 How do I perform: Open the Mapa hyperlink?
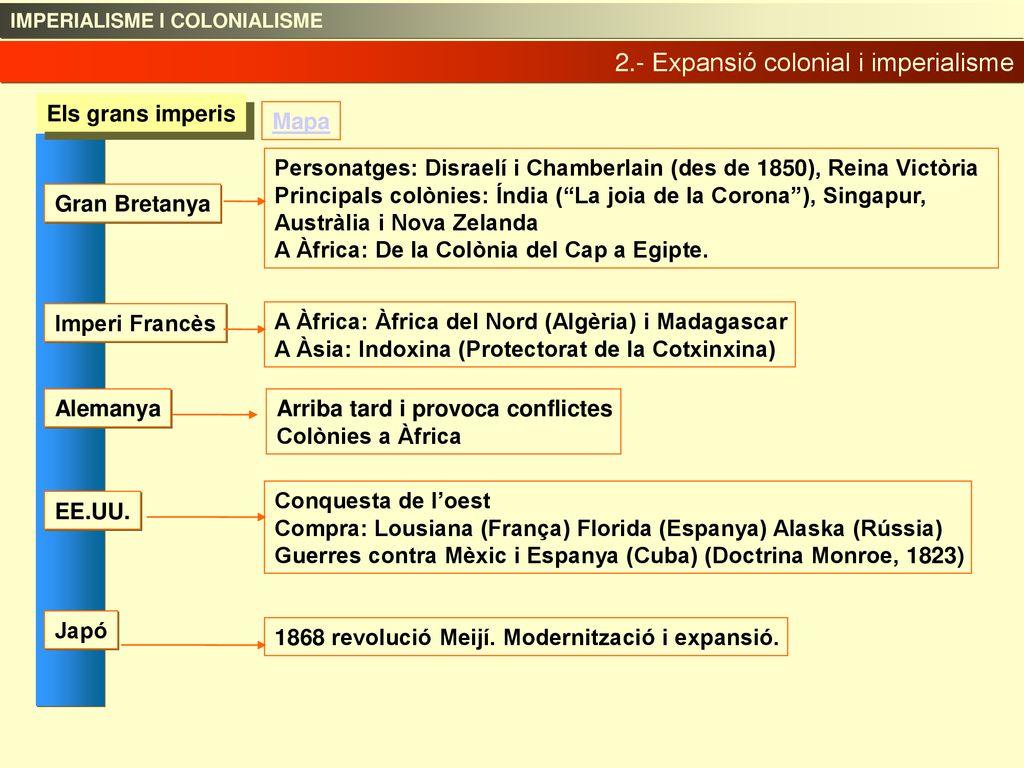[300, 121]
